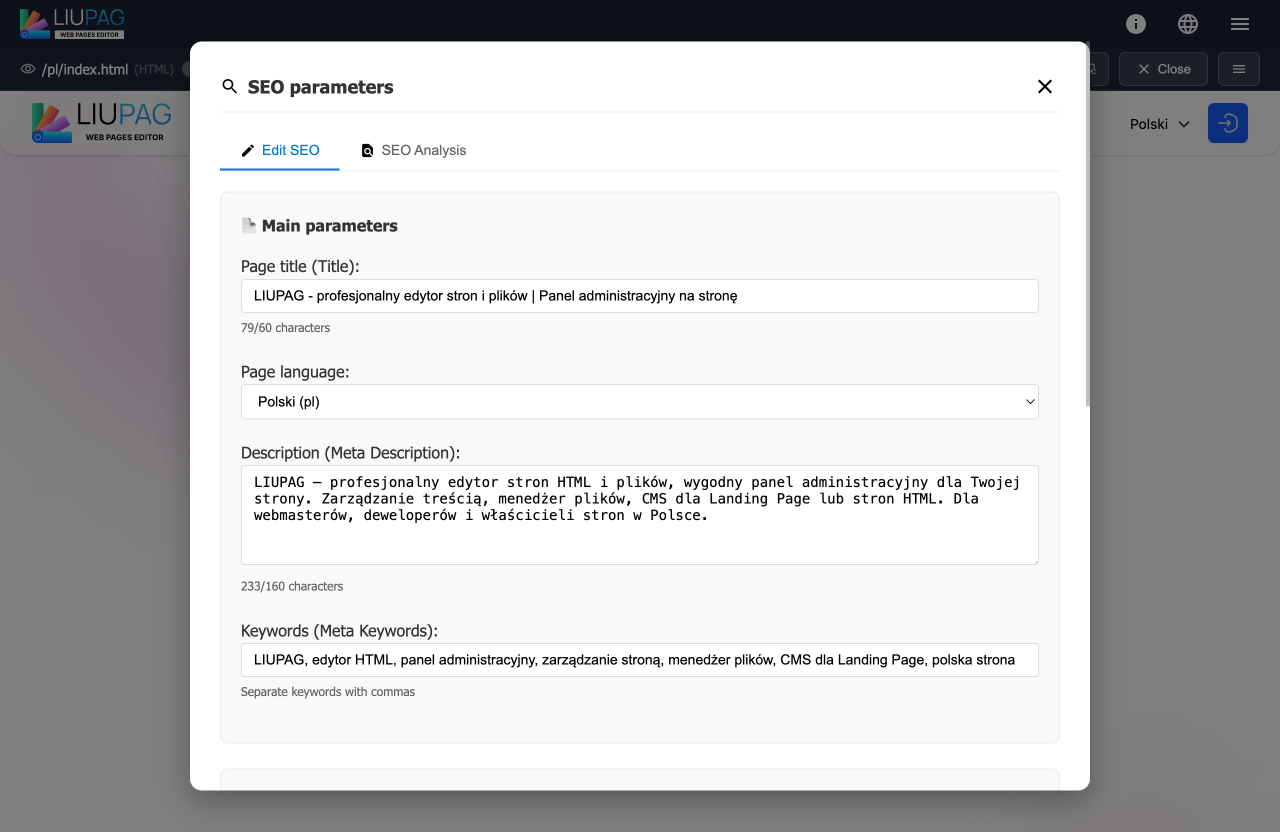1280x832 pixels.
Task: Select the Edit SEO tab
Action: click(280, 150)
